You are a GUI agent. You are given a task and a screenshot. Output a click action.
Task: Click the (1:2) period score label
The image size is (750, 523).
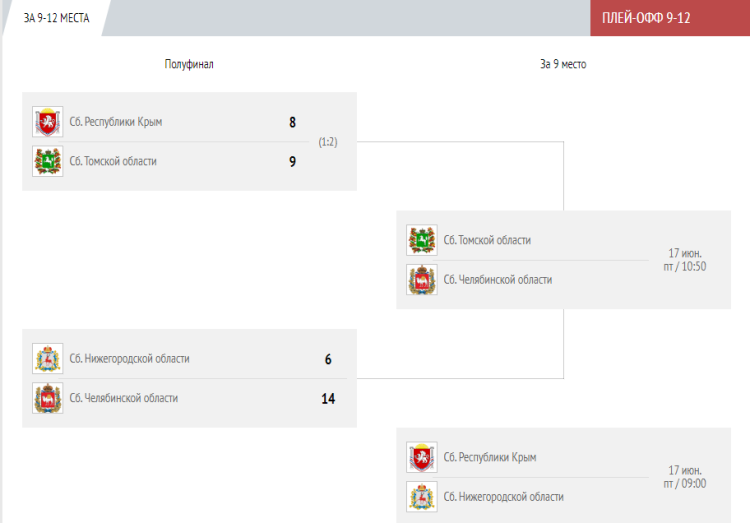tap(328, 142)
